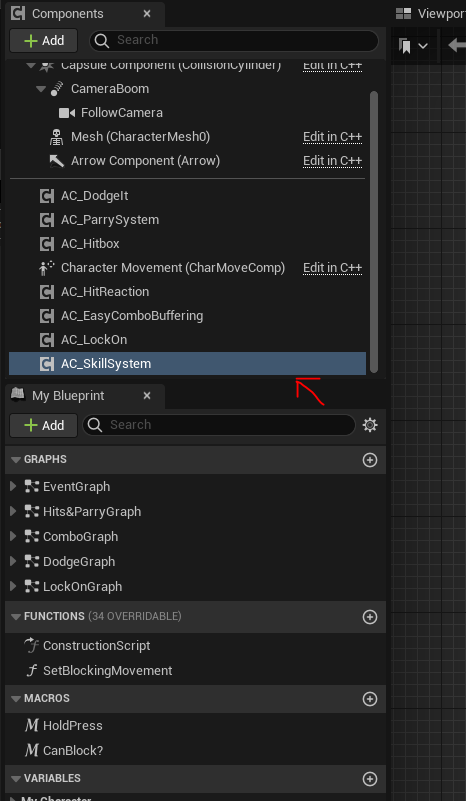The height and width of the screenshot is (801, 466).
Task: Select the CameraBoom spring arm icon
Action: click(57, 89)
